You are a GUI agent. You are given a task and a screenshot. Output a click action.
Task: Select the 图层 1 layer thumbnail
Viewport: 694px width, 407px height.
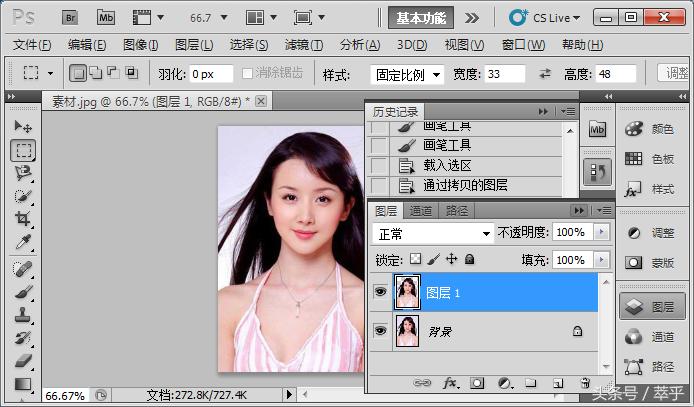pos(407,292)
